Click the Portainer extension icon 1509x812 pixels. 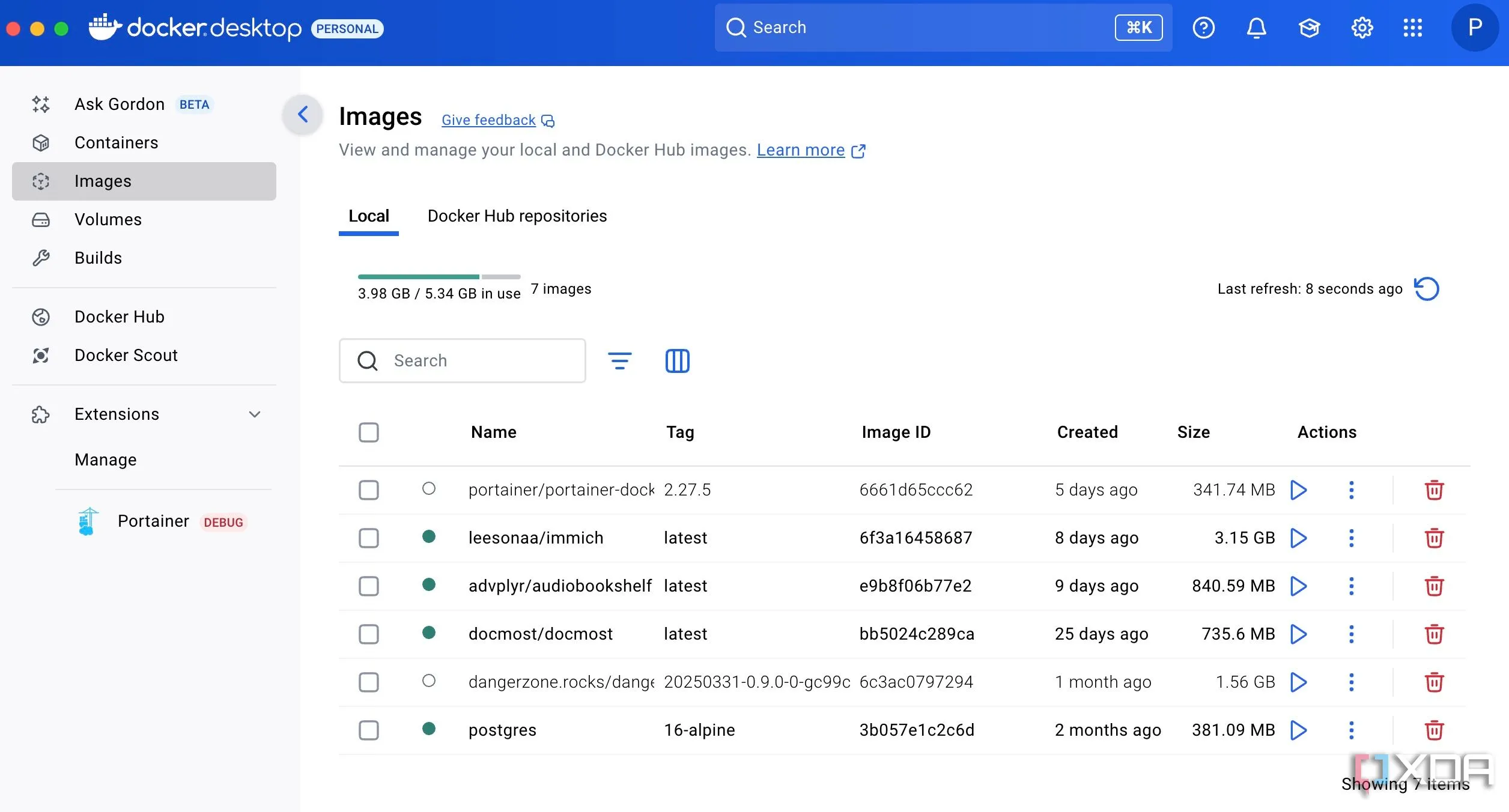[x=88, y=521]
